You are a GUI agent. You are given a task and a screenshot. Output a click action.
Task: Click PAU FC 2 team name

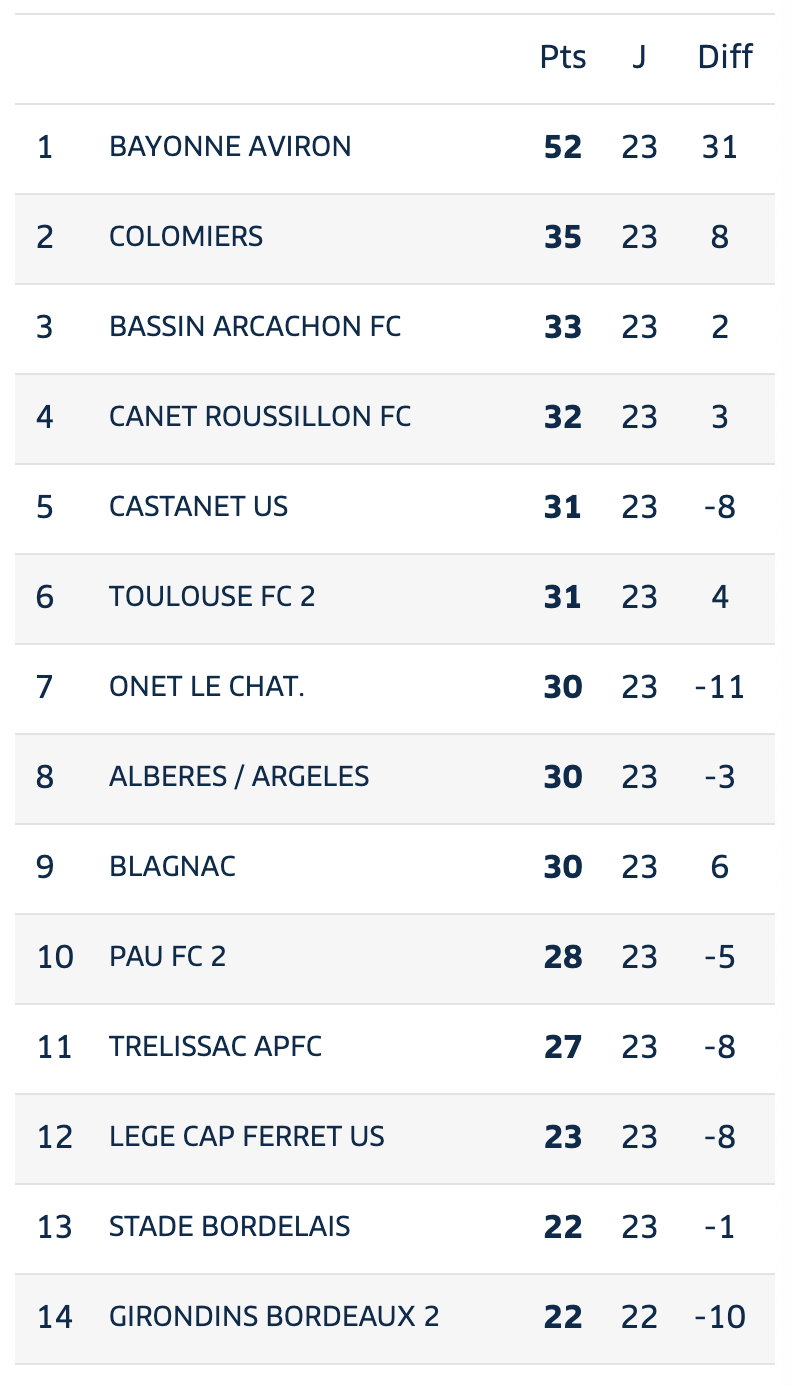tap(168, 957)
